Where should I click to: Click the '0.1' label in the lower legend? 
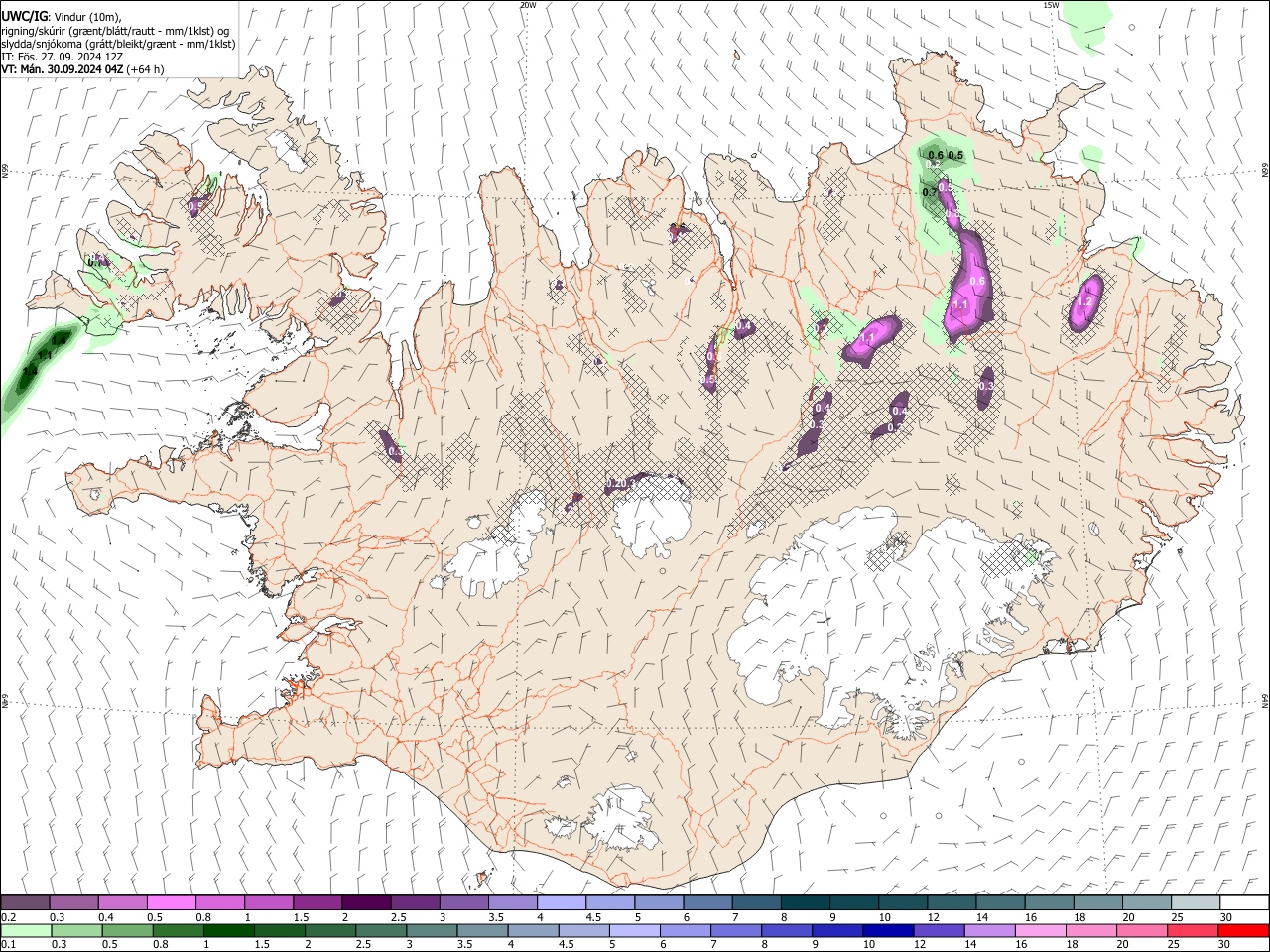(x=8, y=945)
